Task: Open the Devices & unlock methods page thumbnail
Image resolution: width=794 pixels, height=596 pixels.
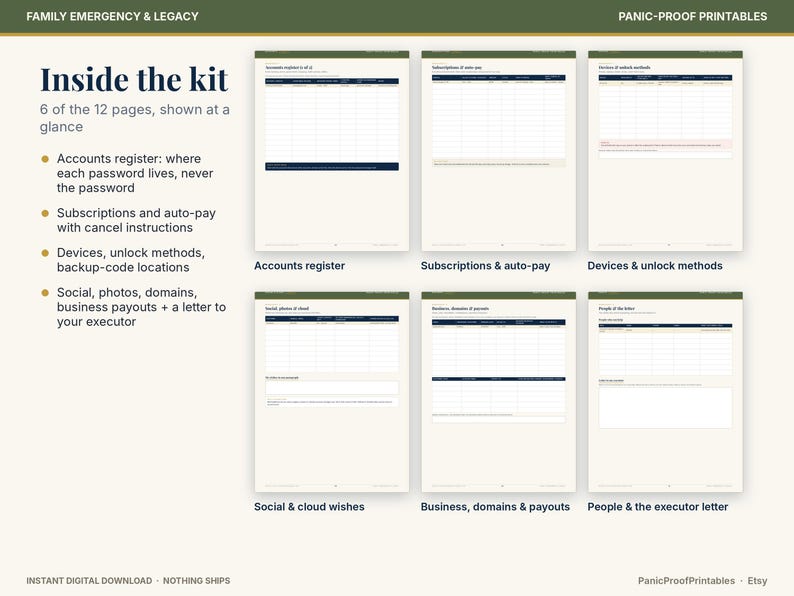Action: point(665,151)
